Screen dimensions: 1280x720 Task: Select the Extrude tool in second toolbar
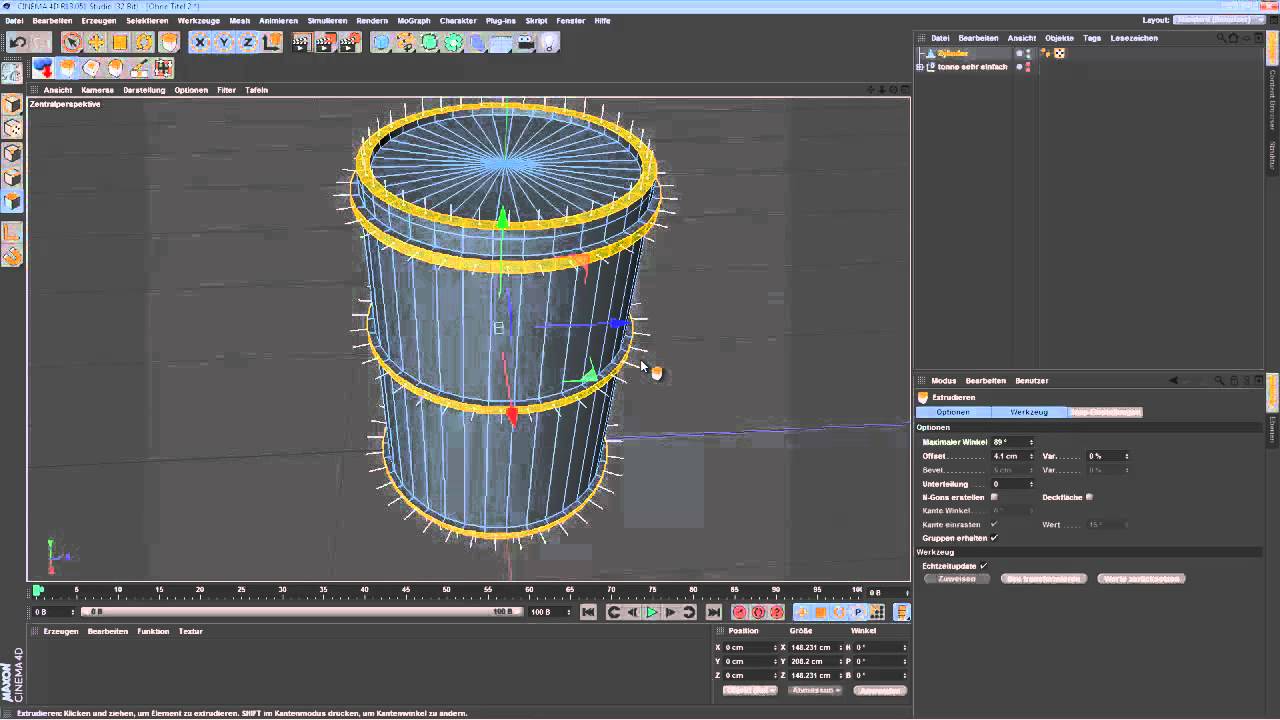tap(67, 68)
